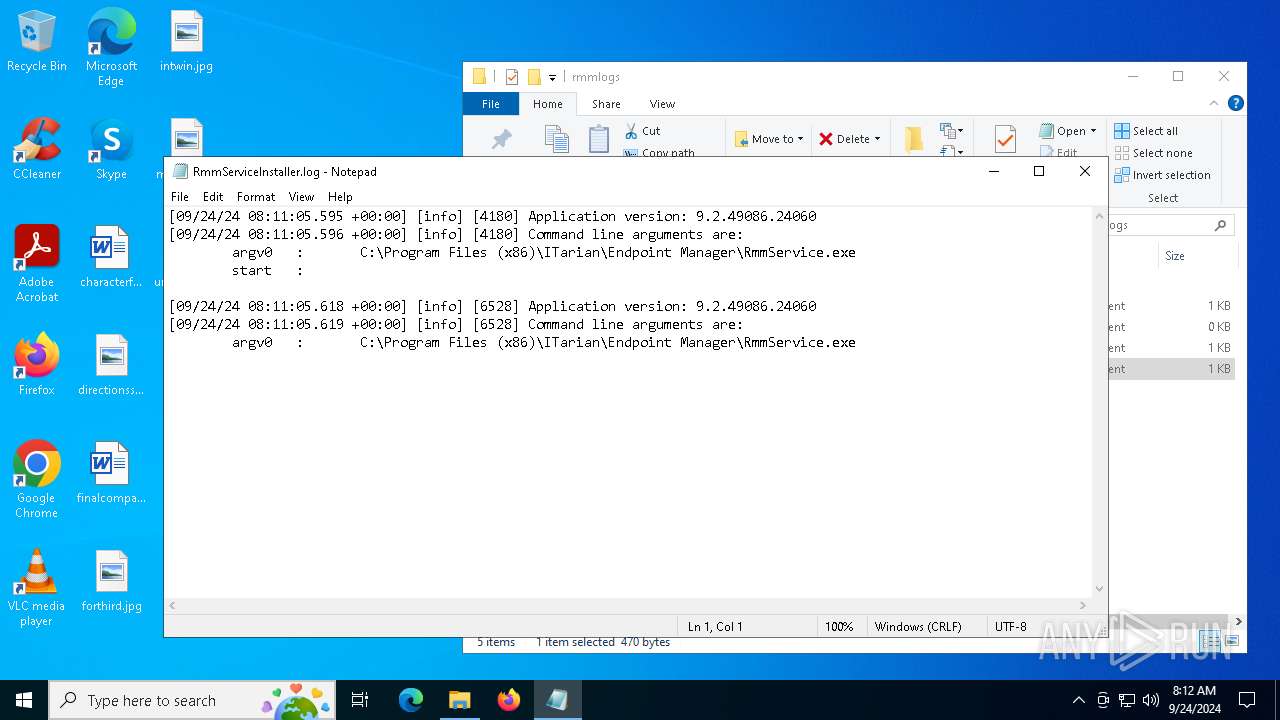1280x720 pixels.
Task: Select the intwin.jpg desktop file
Action: pos(186,42)
